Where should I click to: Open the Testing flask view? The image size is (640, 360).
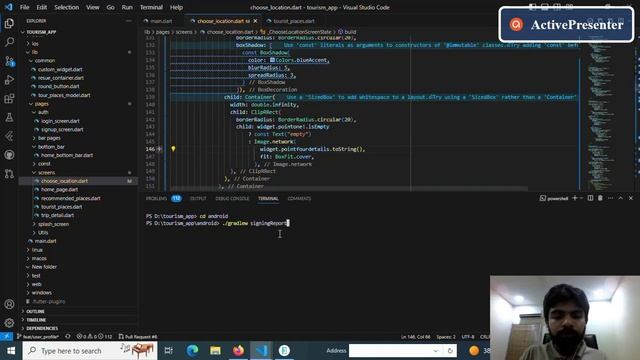pyautogui.click(x=9, y=118)
